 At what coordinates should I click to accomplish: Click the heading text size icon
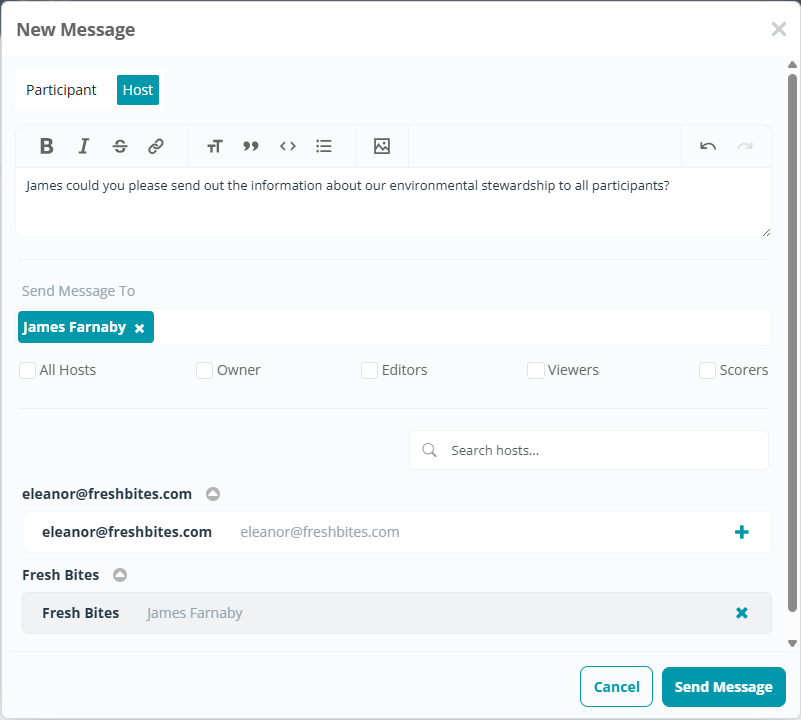point(214,146)
